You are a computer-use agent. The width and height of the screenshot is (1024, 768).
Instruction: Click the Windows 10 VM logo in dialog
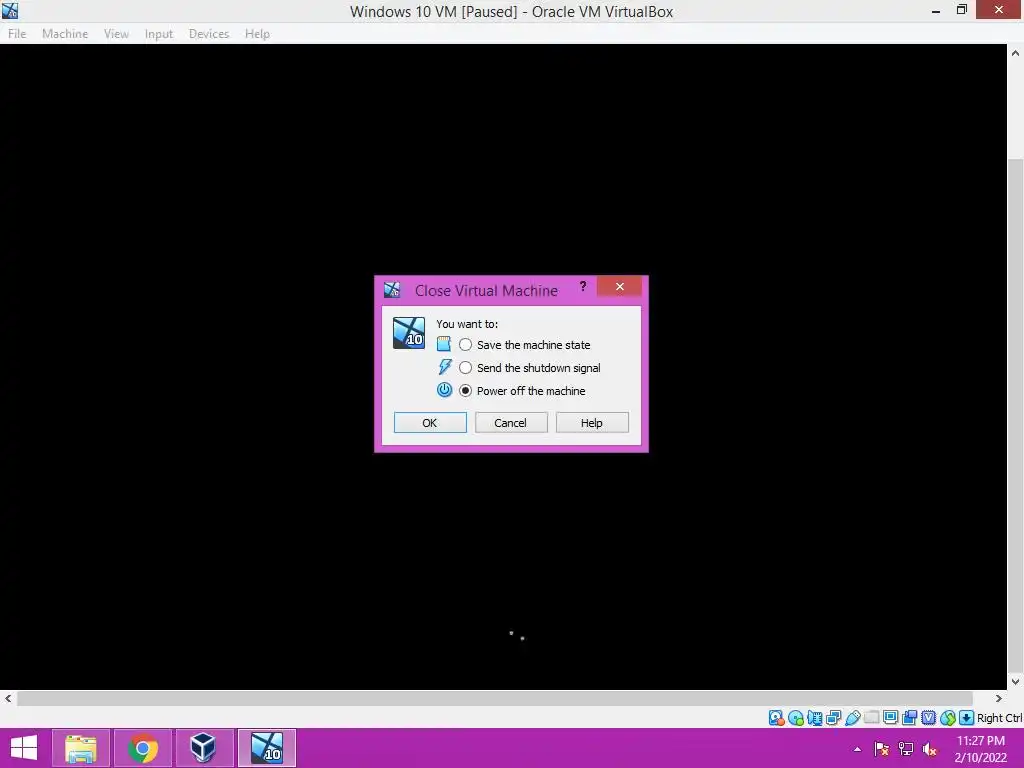(409, 333)
